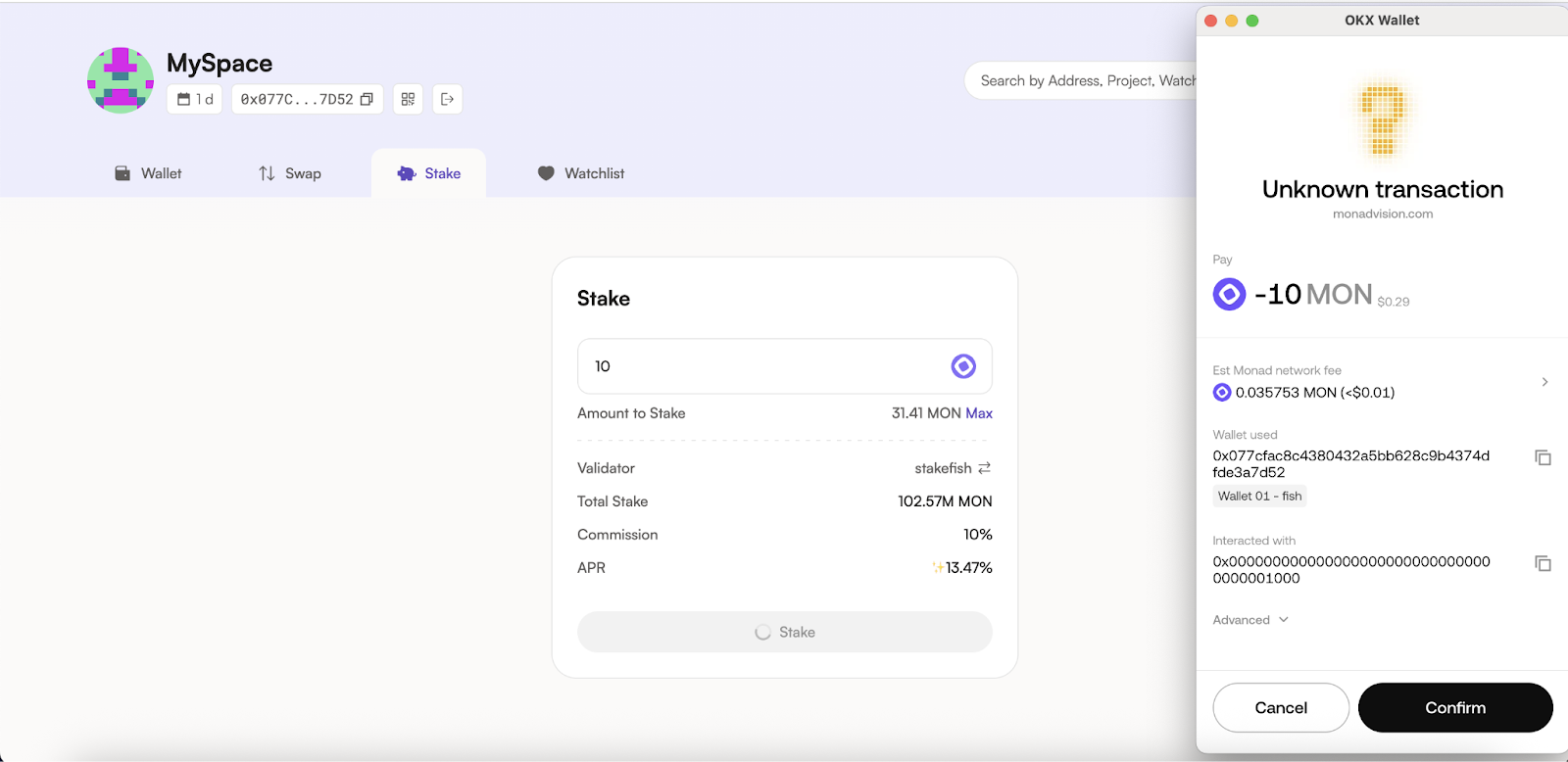Image resolution: width=1568 pixels, height=762 pixels.
Task: Switch validator via stakefish swap icon
Action: coord(984,468)
